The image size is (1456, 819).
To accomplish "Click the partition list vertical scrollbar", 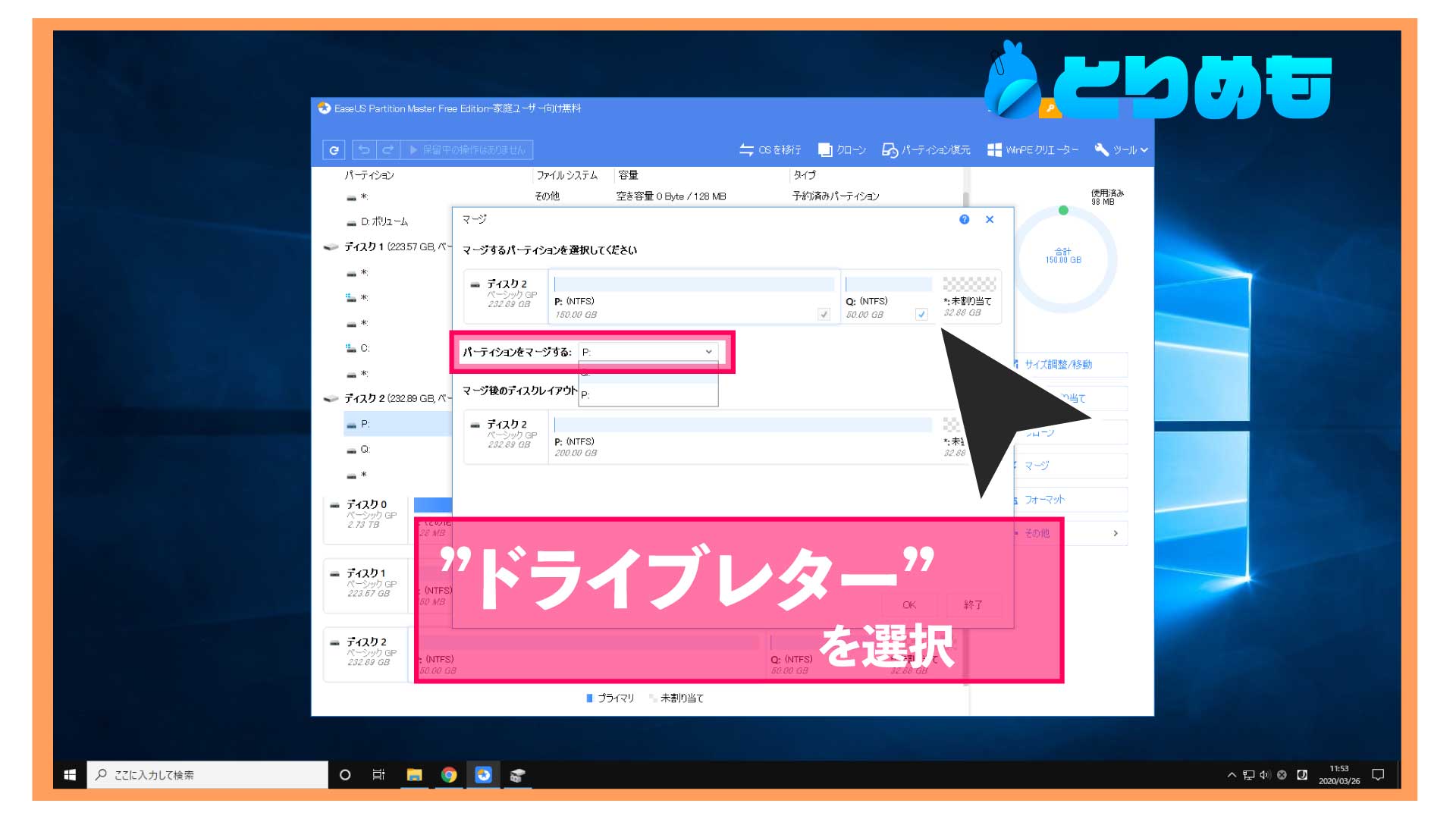I will click(965, 199).
